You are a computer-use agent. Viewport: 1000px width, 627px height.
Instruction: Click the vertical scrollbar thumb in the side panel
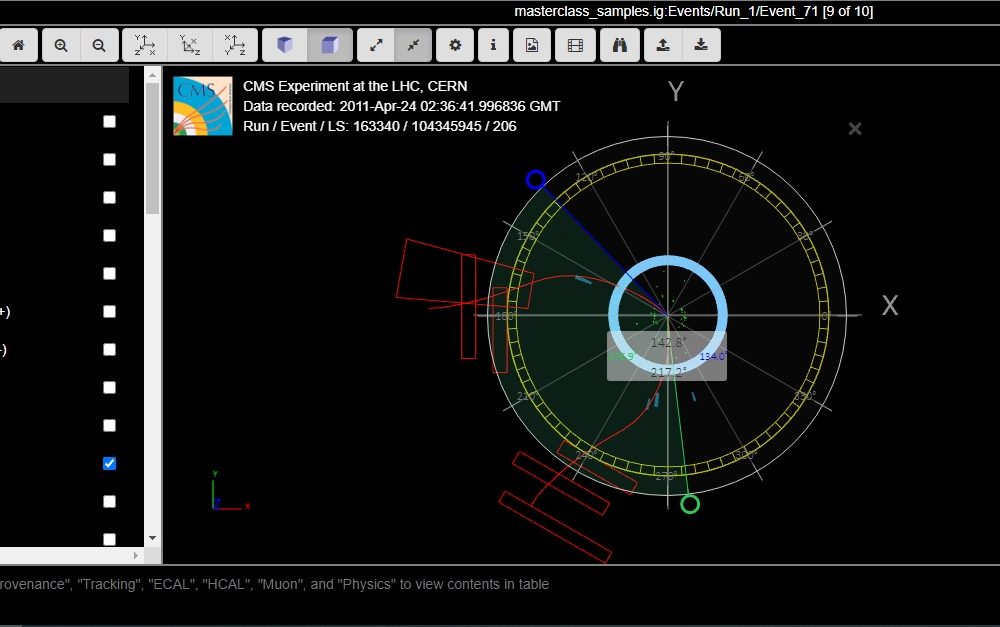pos(152,150)
